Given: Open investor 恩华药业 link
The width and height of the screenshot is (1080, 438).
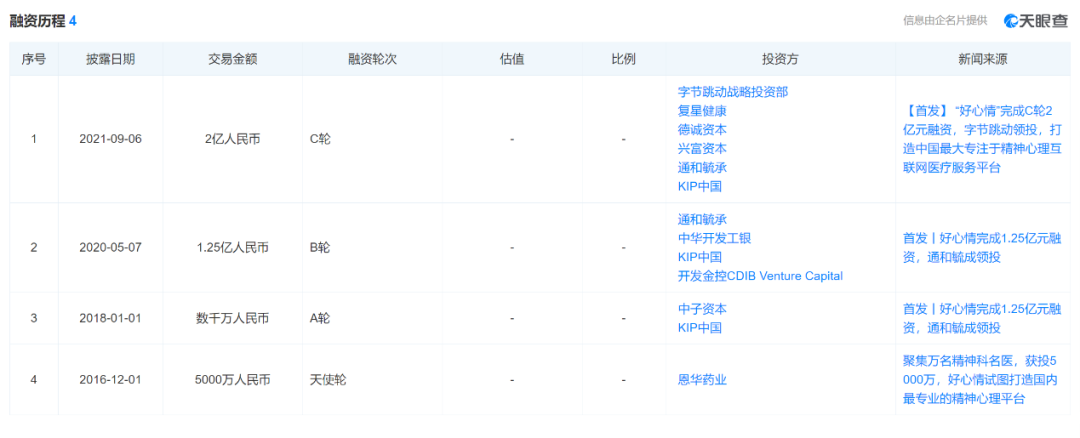Looking at the screenshot, I should click(x=703, y=379).
